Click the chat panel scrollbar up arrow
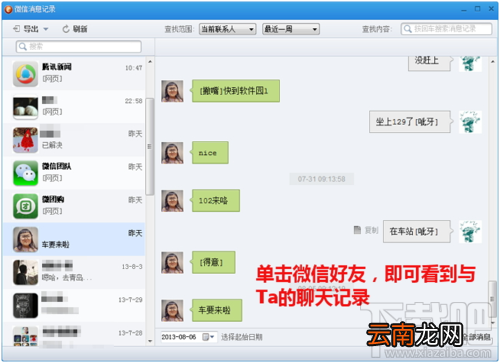 492,62
